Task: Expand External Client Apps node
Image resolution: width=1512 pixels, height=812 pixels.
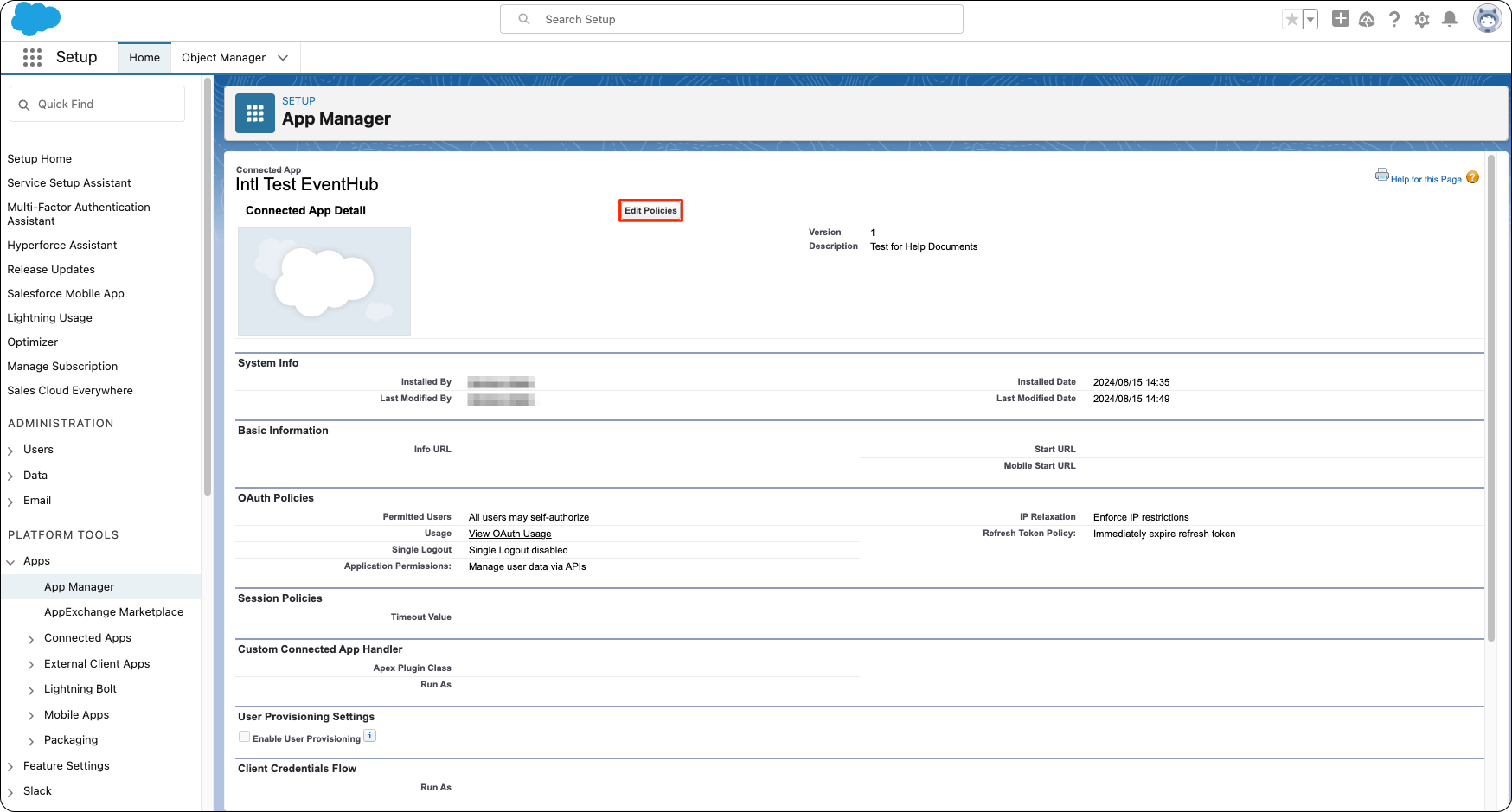Action: coord(31,665)
